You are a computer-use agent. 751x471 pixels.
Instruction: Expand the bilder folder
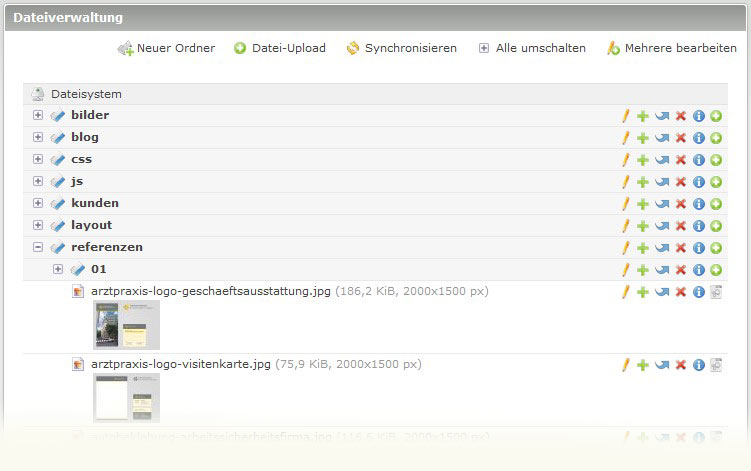[x=38, y=115]
